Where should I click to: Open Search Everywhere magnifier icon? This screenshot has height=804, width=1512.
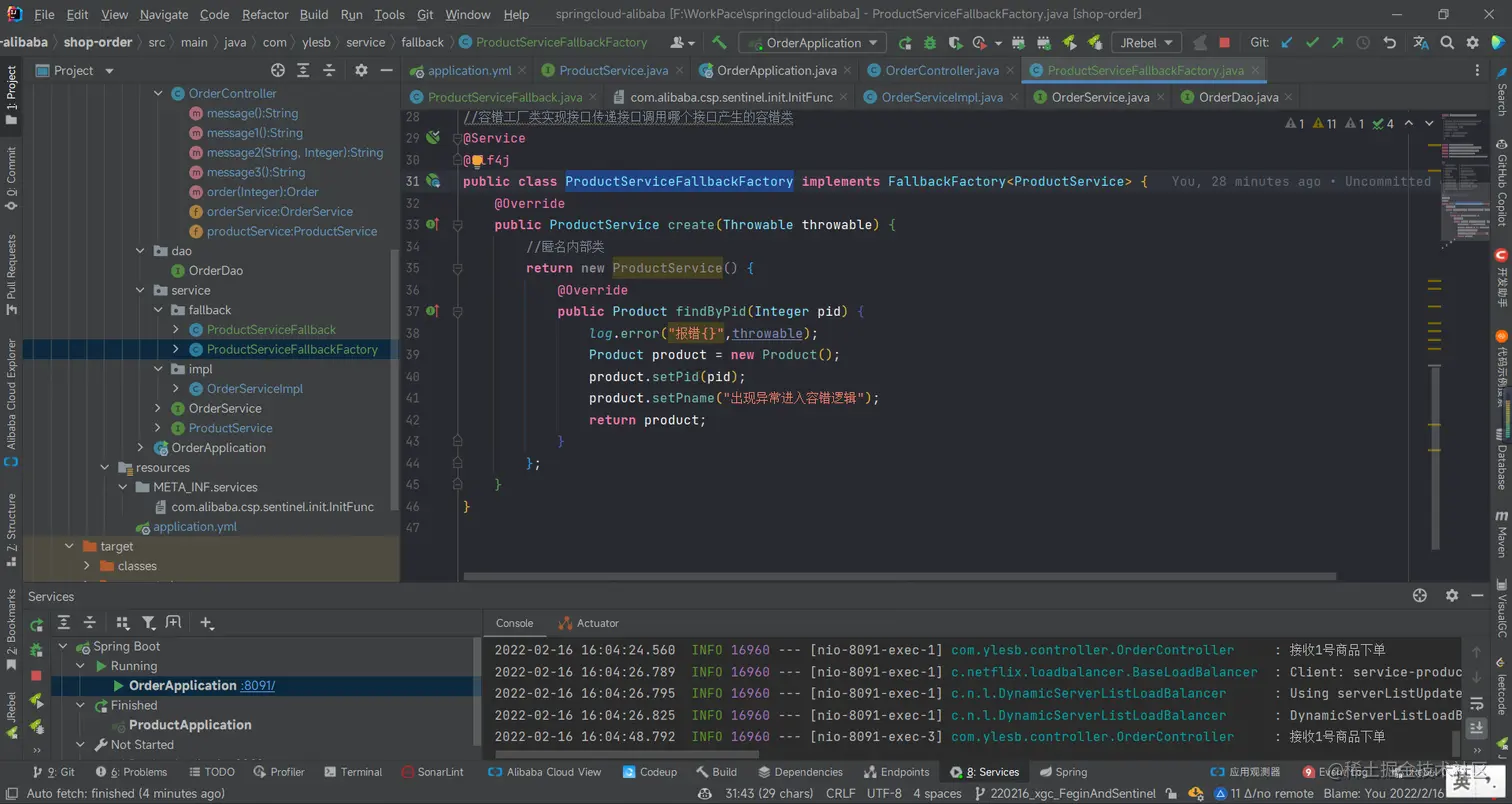(x=1447, y=43)
